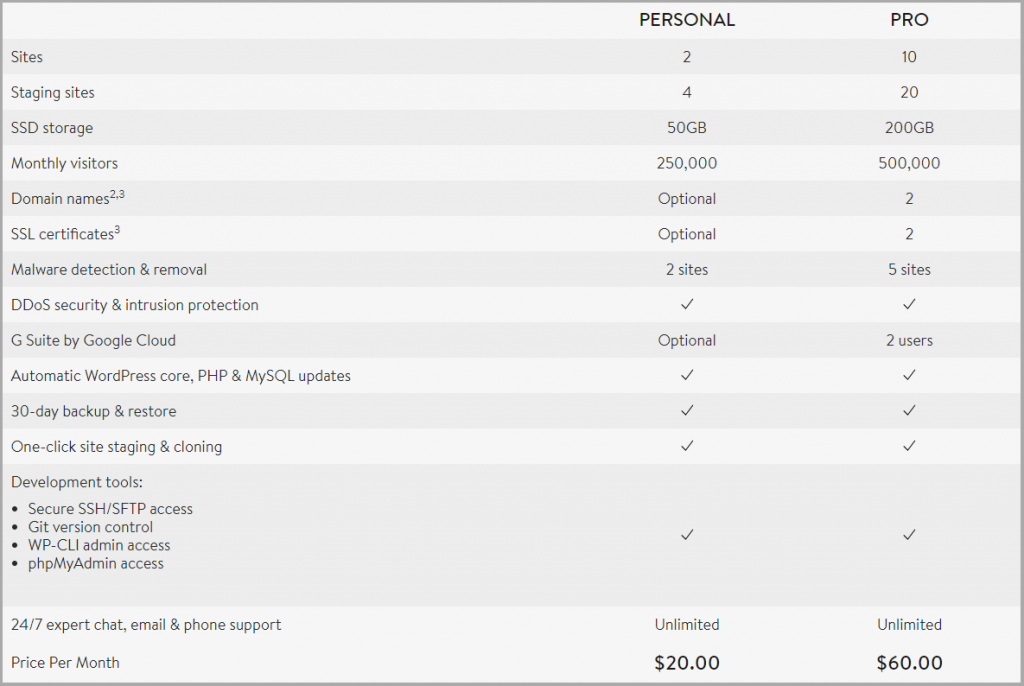Click the Pro DDoS security checkmark
Viewport: 1024px width, 686px height.
tap(909, 304)
